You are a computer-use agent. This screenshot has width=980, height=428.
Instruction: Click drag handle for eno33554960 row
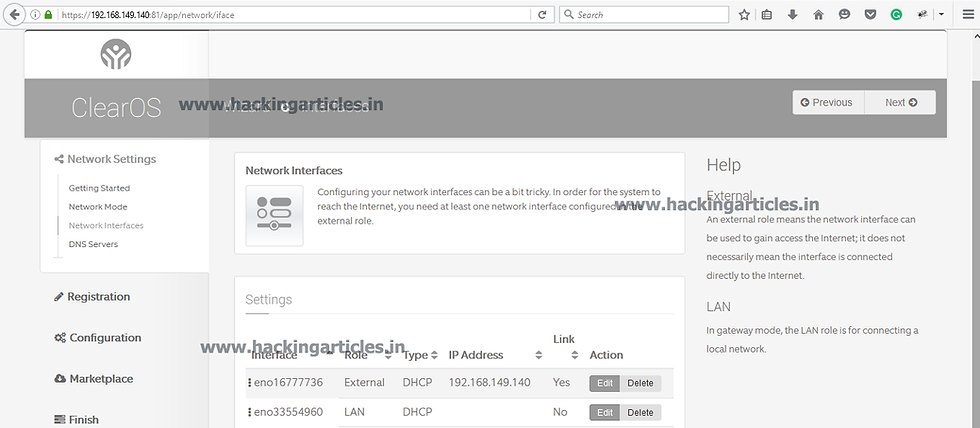coord(249,412)
